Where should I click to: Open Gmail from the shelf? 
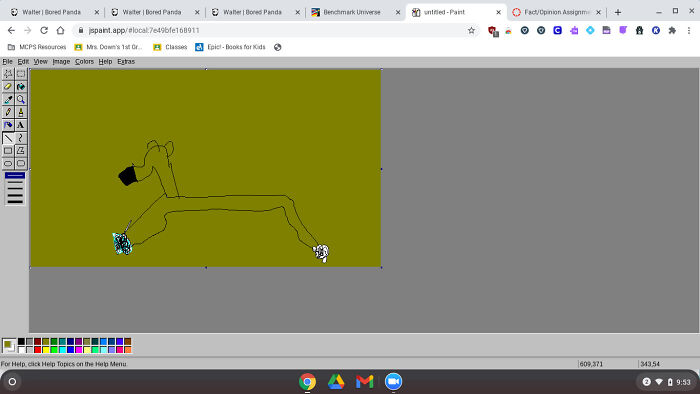[x=365, y=382]
